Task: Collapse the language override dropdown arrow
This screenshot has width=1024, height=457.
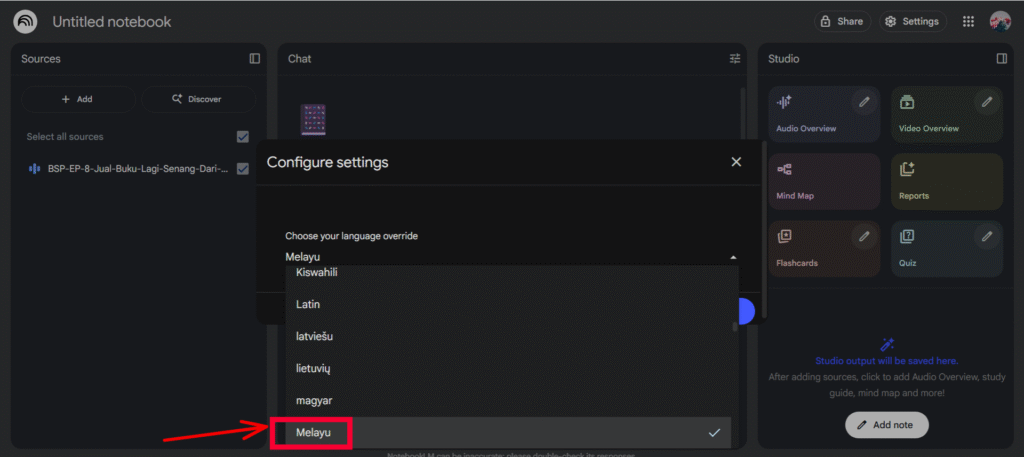Action: click(733, 258)
